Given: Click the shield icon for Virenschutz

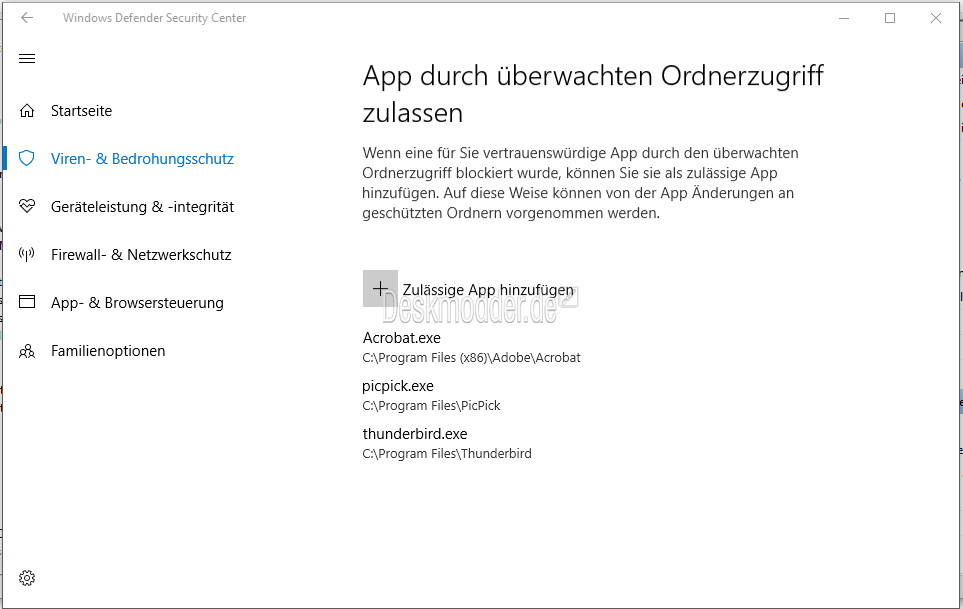Looking at the screenshot, I should coord(27,158).
